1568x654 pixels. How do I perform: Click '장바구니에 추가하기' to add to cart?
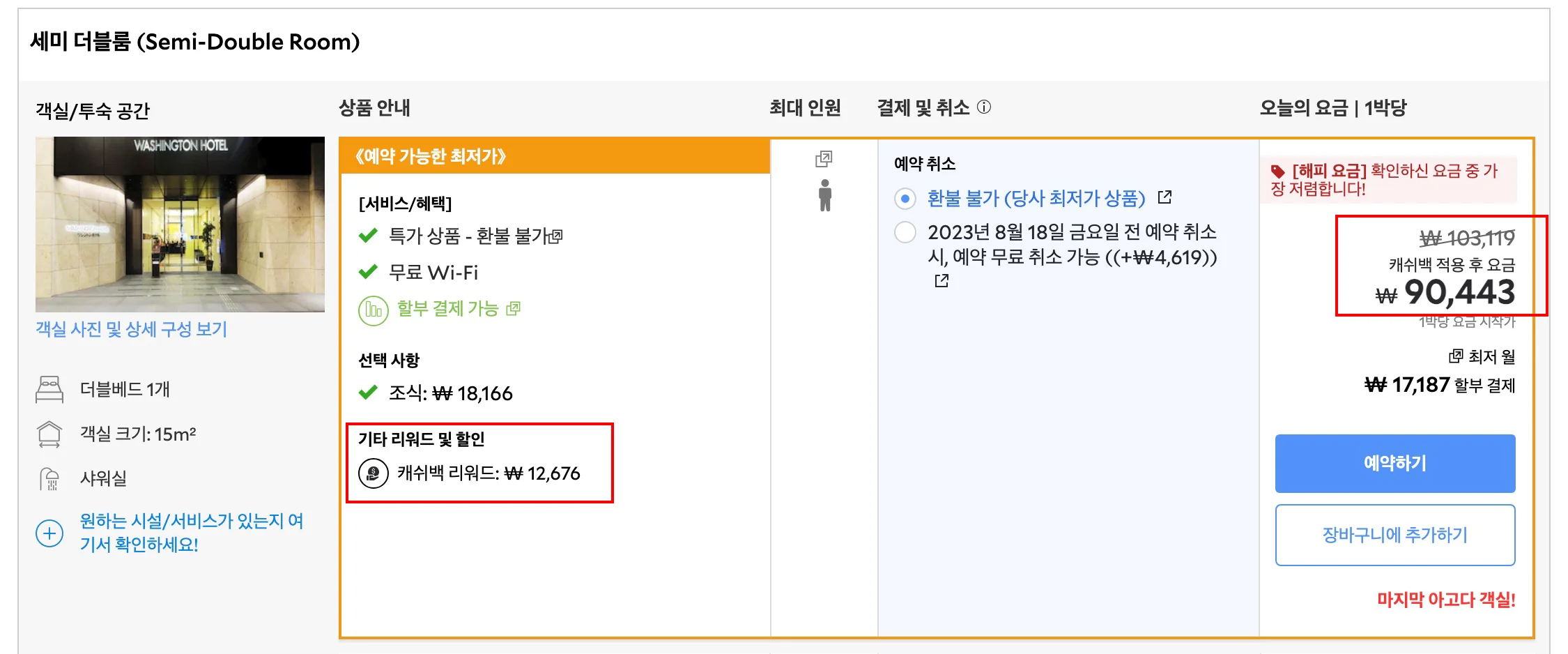[1394, 535]
